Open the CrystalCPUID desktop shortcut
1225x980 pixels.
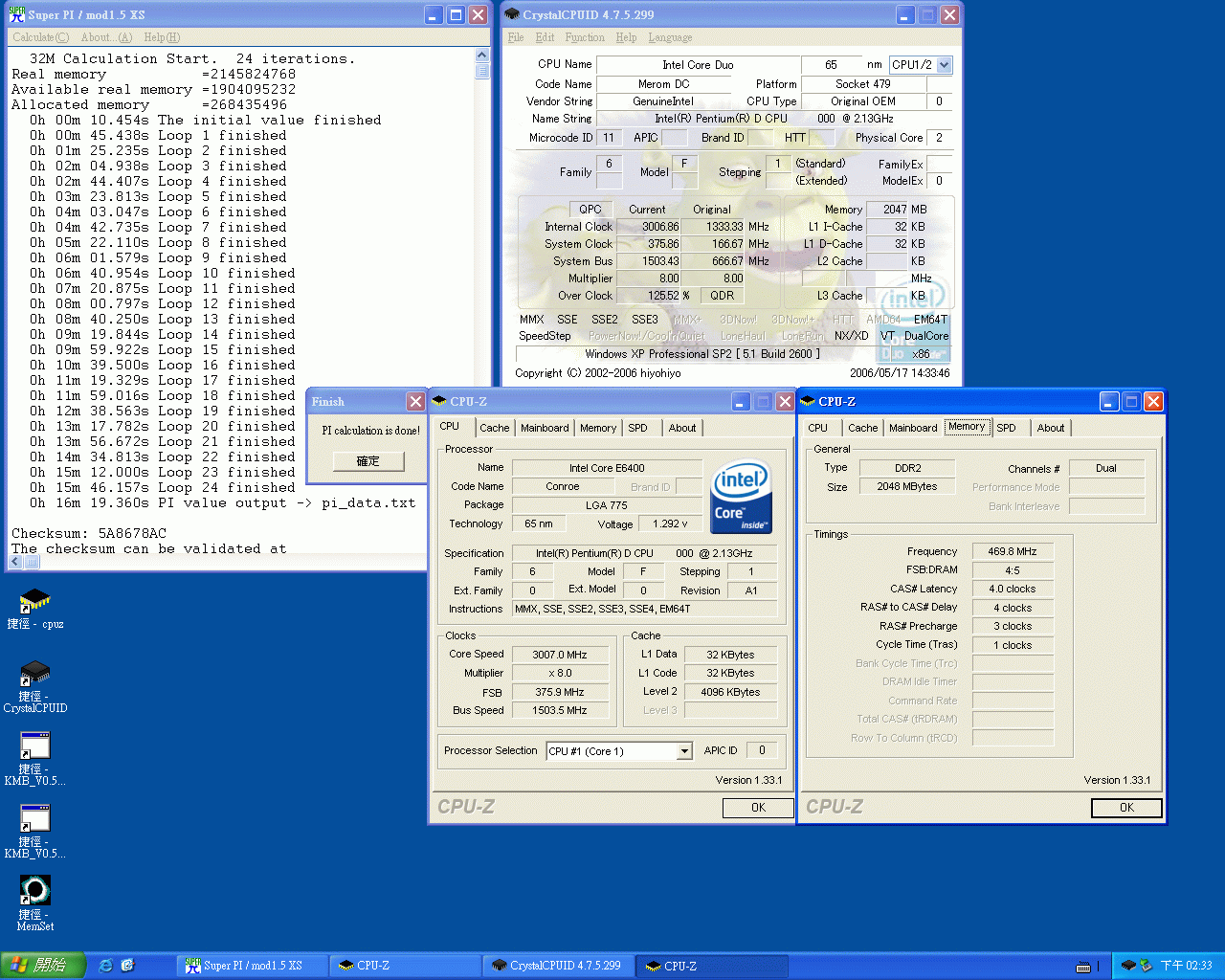(35, 686)
